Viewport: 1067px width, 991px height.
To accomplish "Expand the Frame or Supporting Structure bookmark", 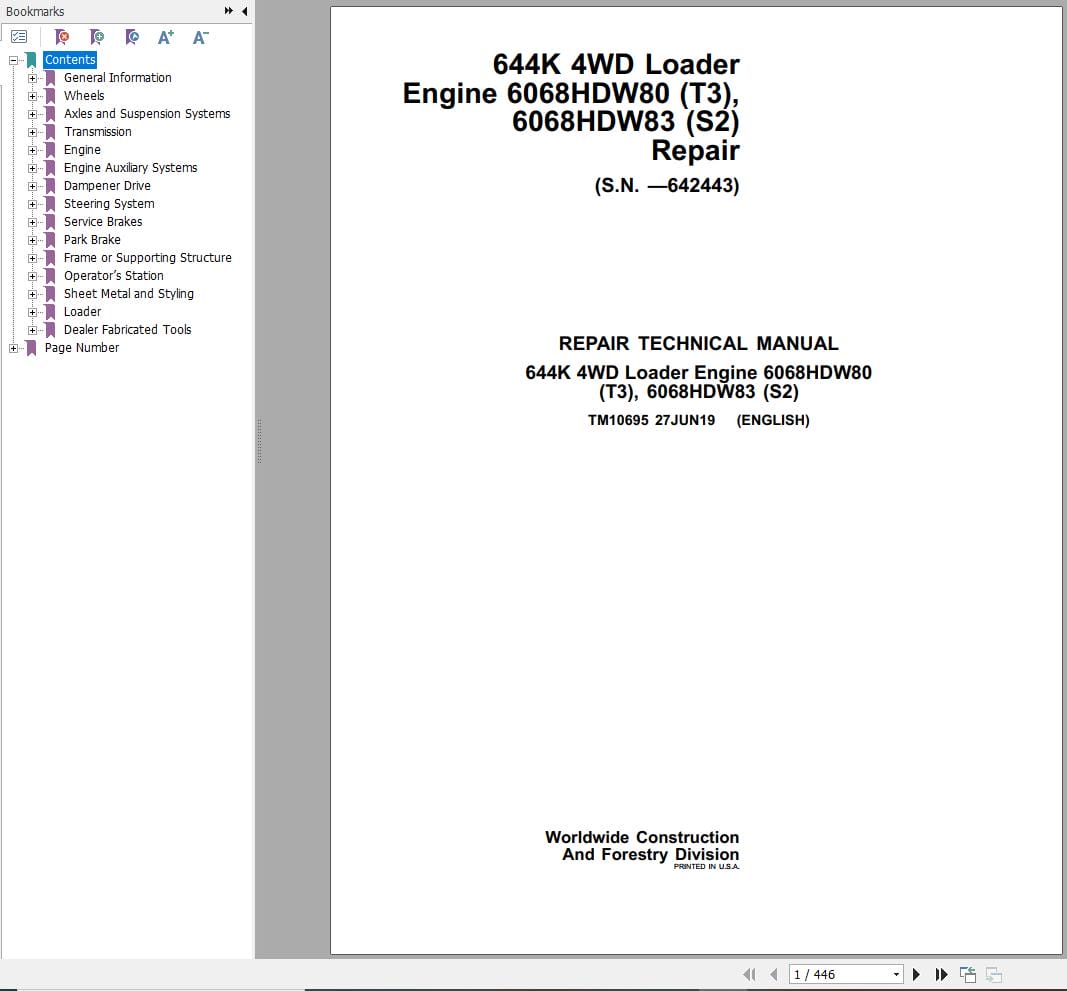I will [x=32, y=258].
